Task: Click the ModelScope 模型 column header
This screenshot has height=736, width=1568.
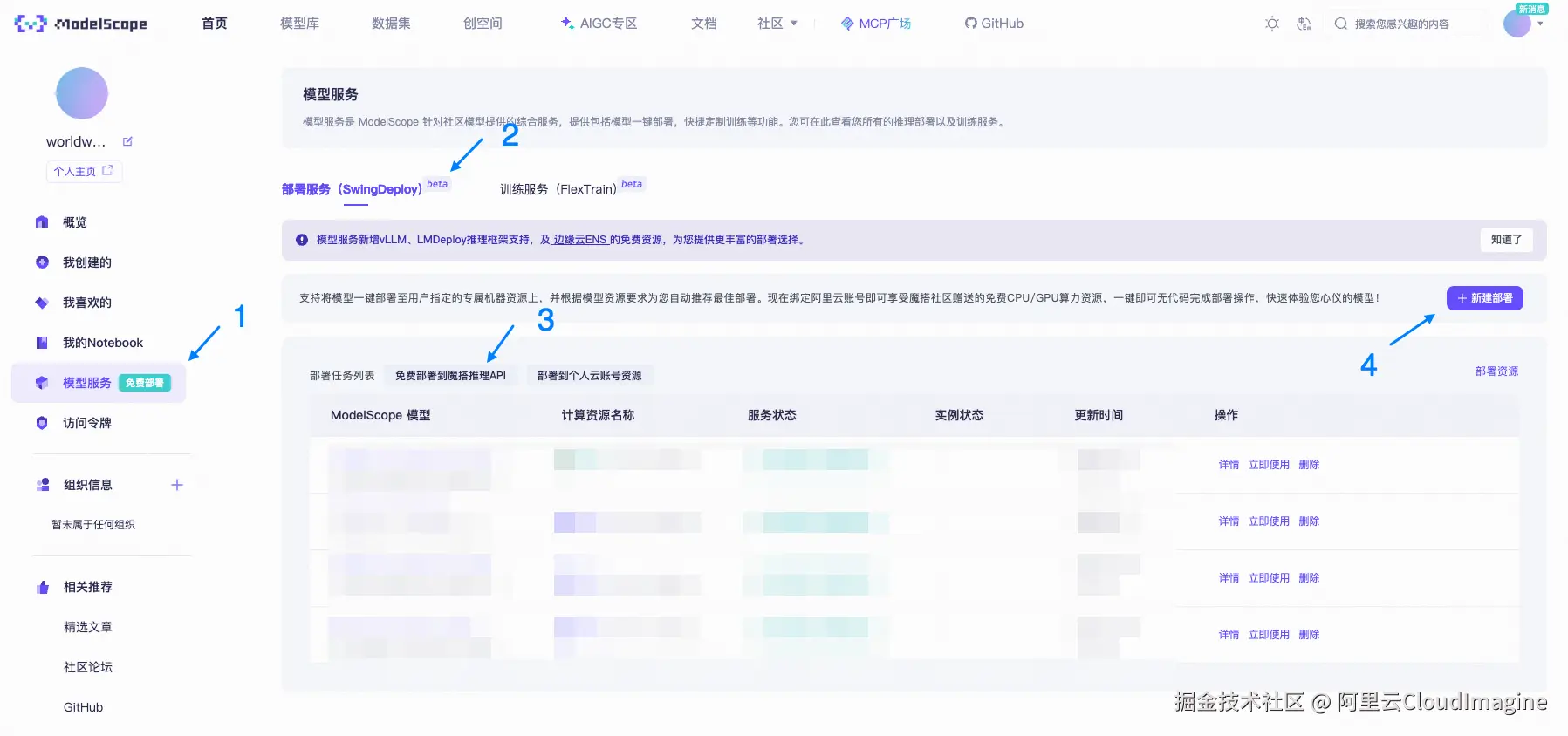Action: pos(380,415)
